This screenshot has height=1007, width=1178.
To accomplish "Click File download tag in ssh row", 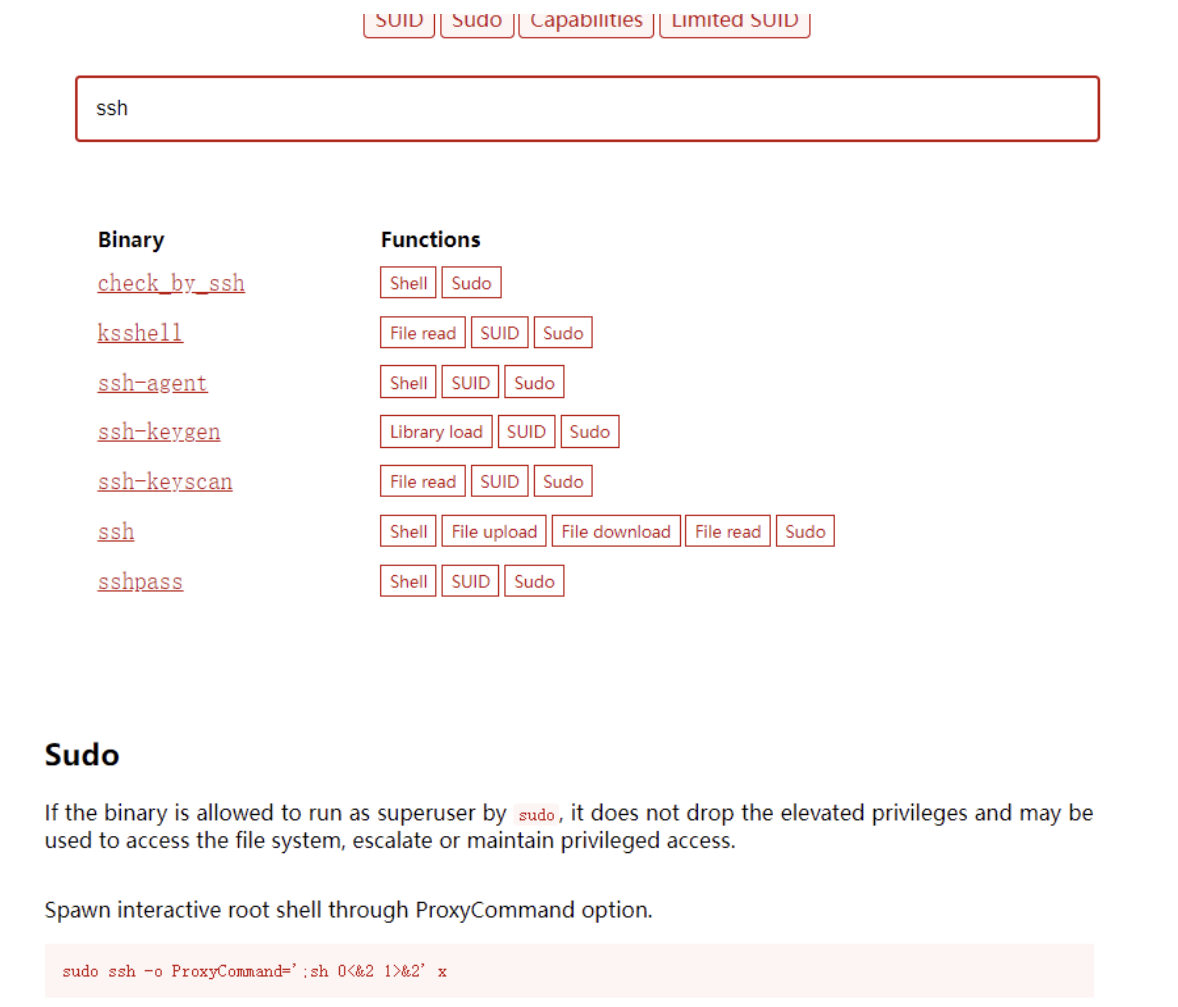I will (x=616, y=531).
